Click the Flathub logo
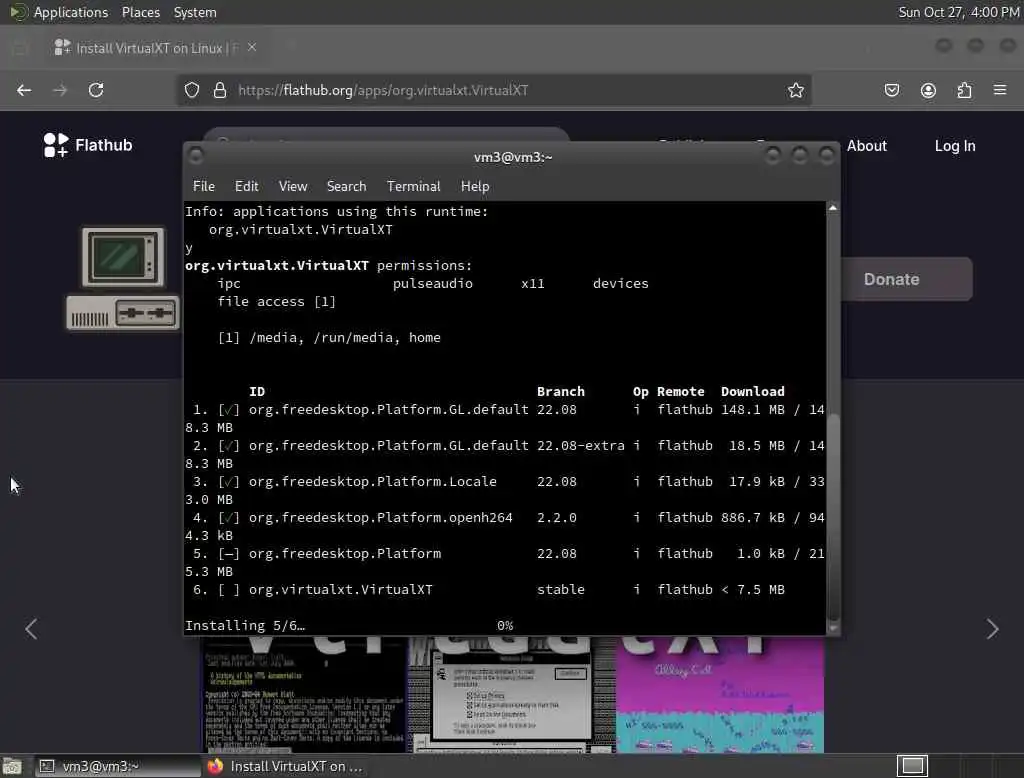 88,145
